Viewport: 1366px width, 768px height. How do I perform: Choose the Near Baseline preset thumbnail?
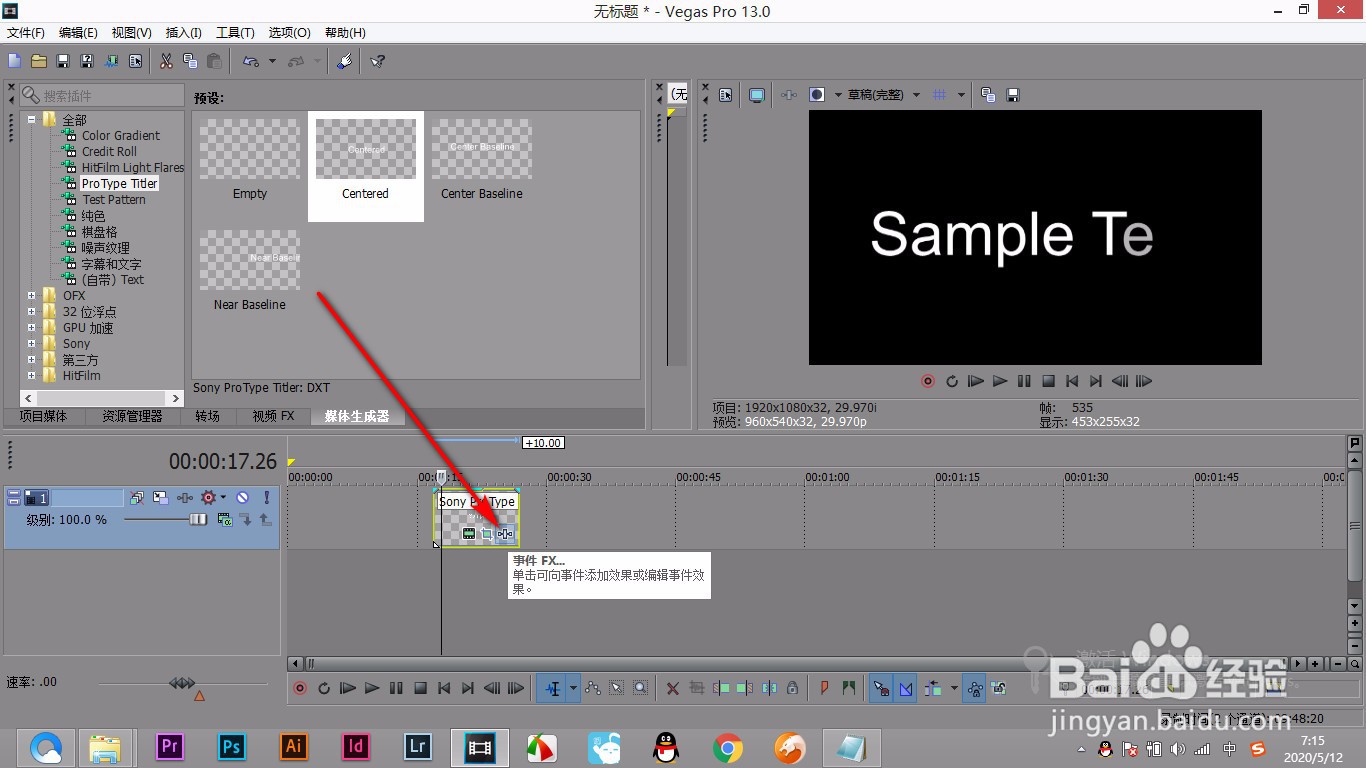tap(250, 260)
